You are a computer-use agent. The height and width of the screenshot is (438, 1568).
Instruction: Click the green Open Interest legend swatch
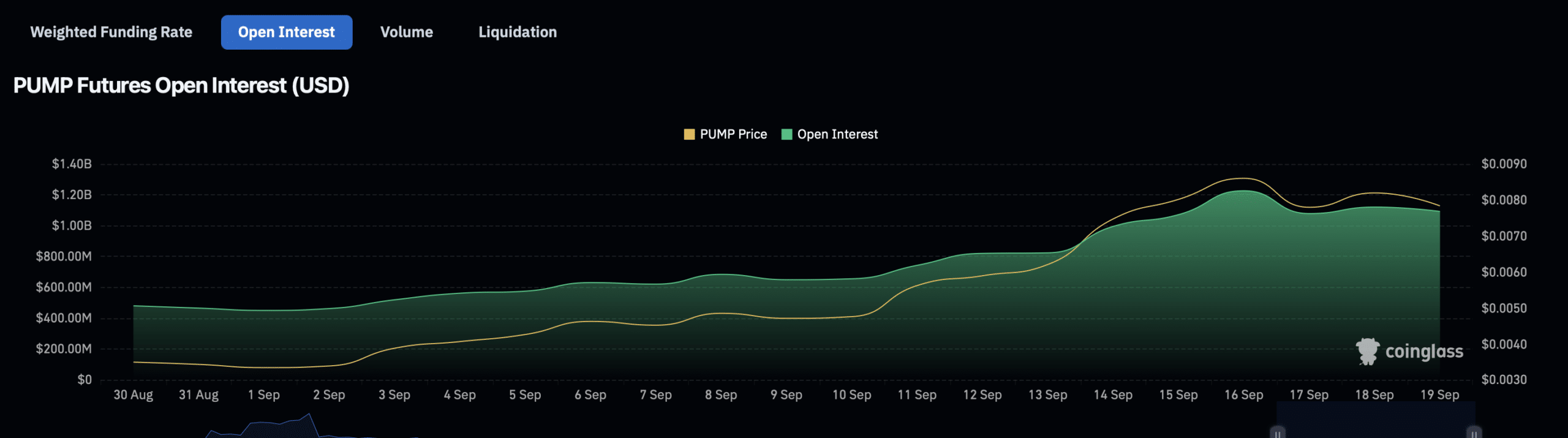coord(787,135)
